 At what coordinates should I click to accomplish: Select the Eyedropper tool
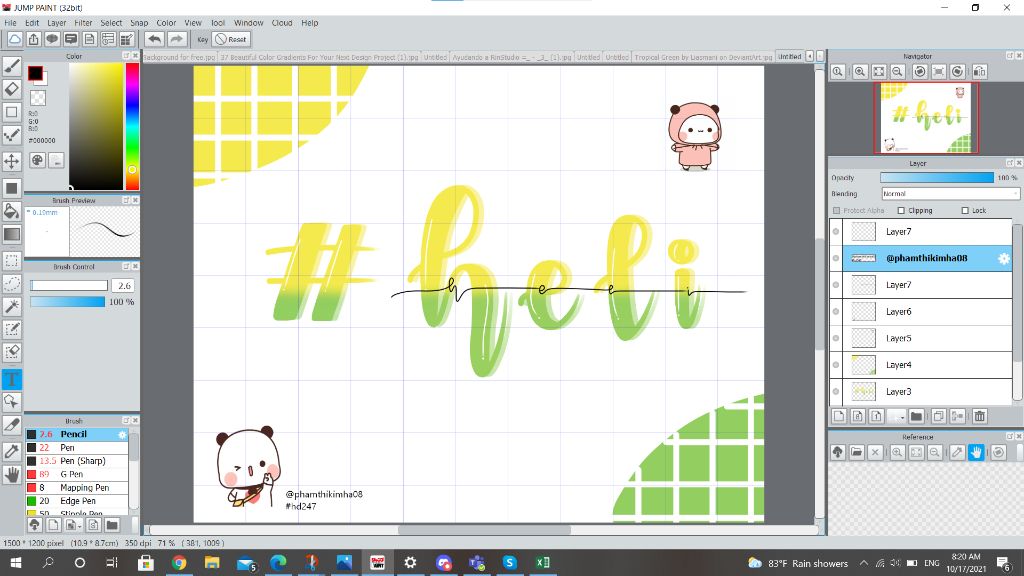coord(12,451)
